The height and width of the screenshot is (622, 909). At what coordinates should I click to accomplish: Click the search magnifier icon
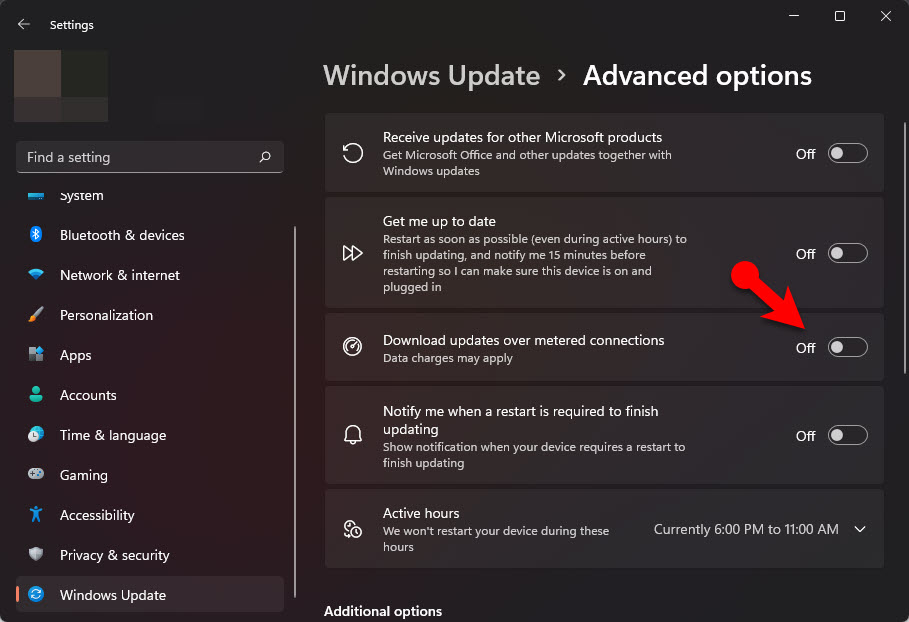pyautogui.click(x=265, y=157)
